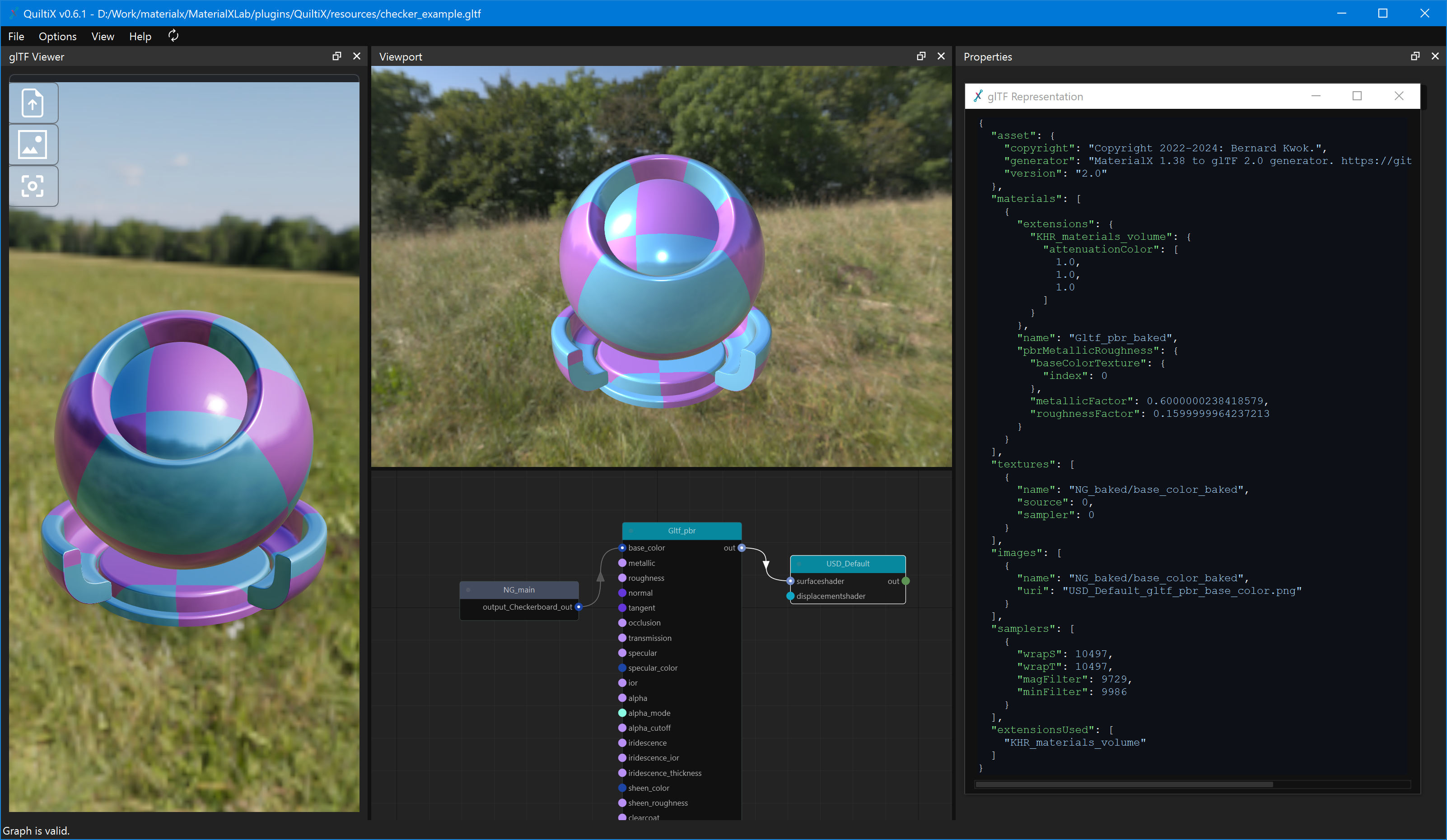The width and height of the screenshot is (1447, 840).
Task: Click the base_color input port
Action: pyautogui.click(x=622, y=548)
